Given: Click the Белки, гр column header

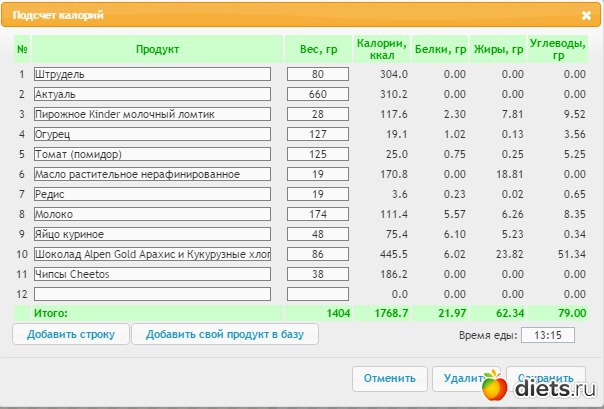Looking at the screenshot, I should [440, 49].
